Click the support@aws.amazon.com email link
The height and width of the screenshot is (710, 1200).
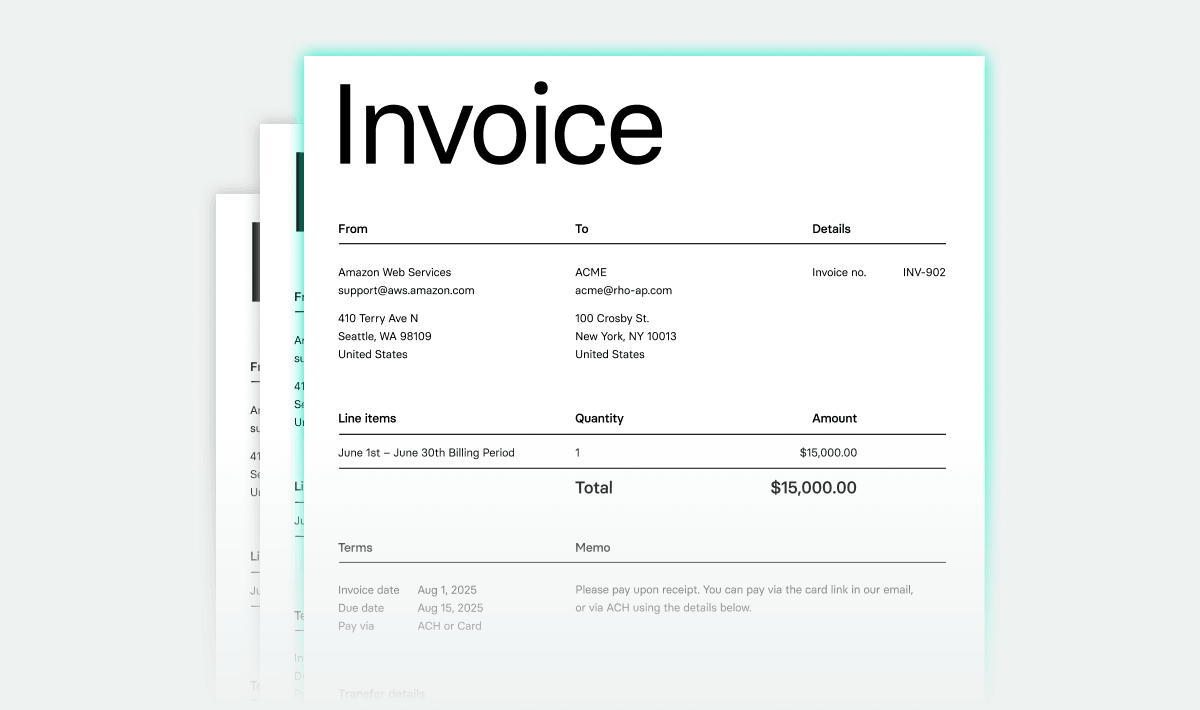[x=405, y=290]
